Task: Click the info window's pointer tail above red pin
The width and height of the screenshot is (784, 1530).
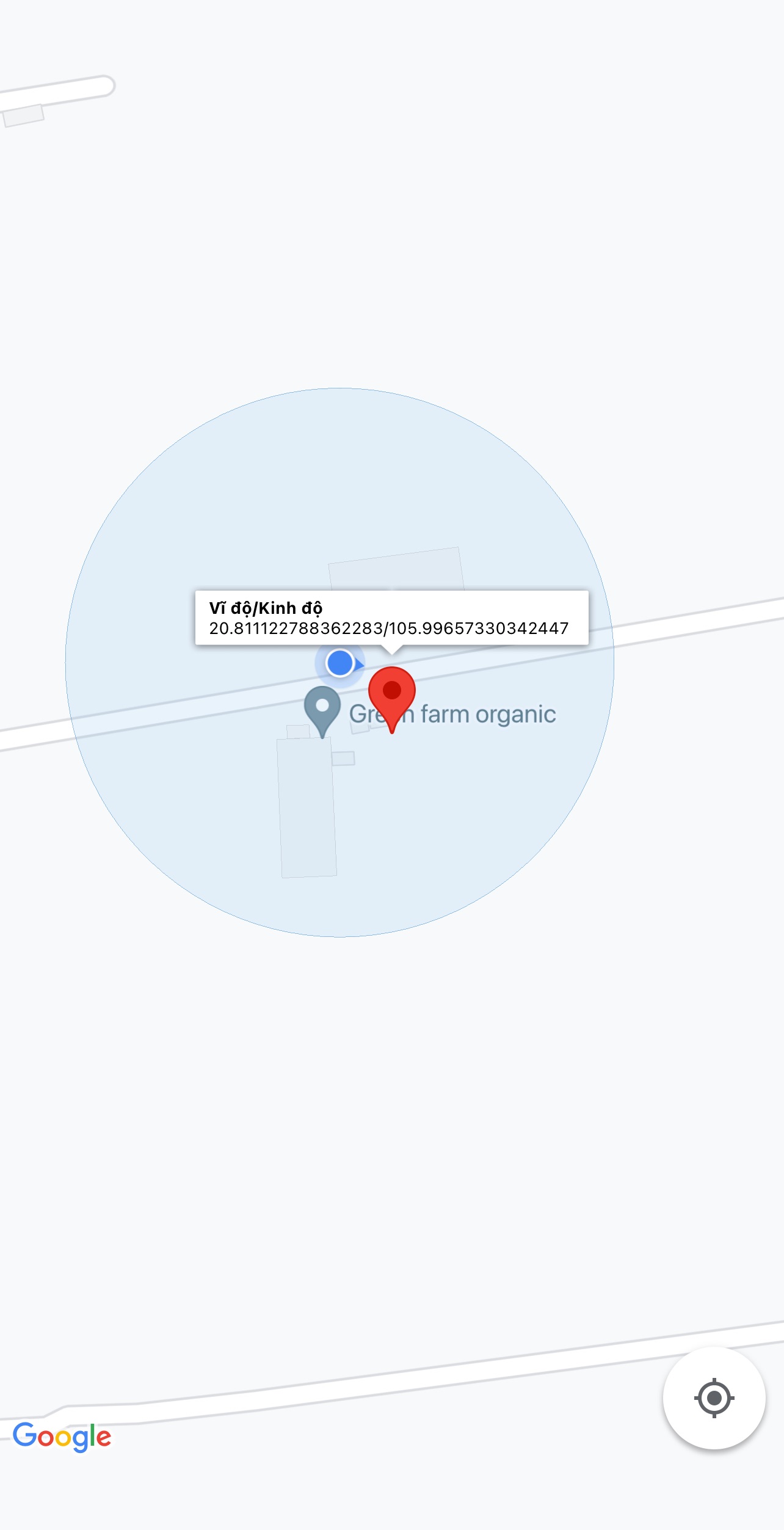Action: tap(392, 649)
